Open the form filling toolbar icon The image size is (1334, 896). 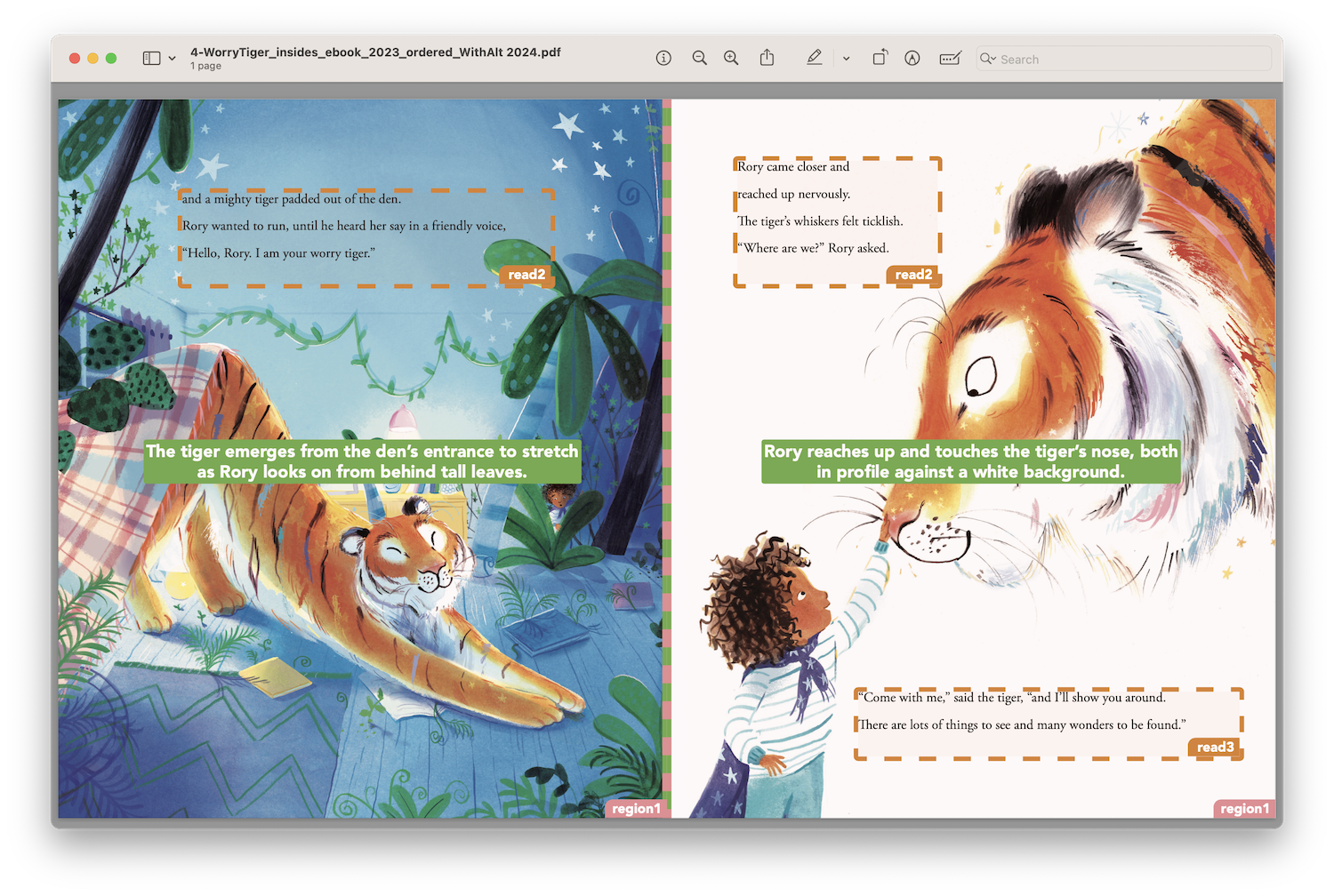point(950,58)
